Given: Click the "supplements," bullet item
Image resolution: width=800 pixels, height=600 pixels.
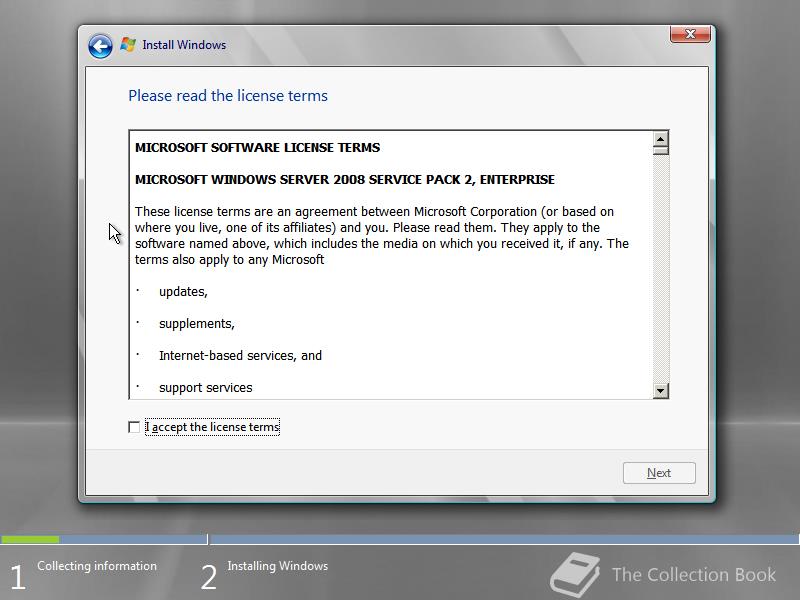Looking at the screenshot, I should [196, 324].
